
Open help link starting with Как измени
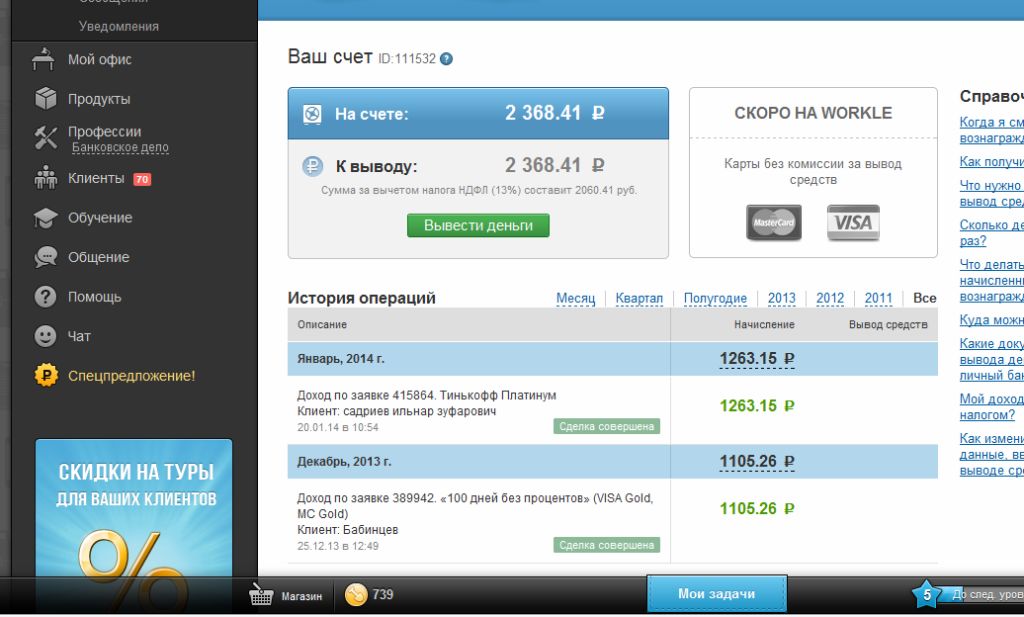(x=991, y=454)
